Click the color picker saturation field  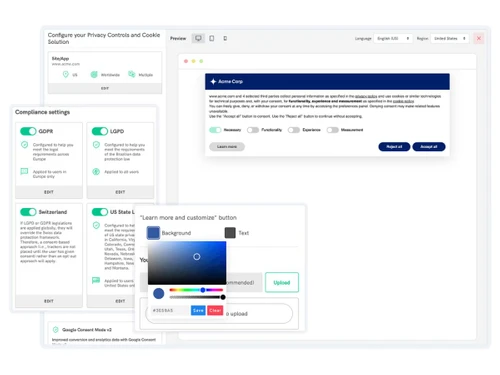click(x=187, y=263)
